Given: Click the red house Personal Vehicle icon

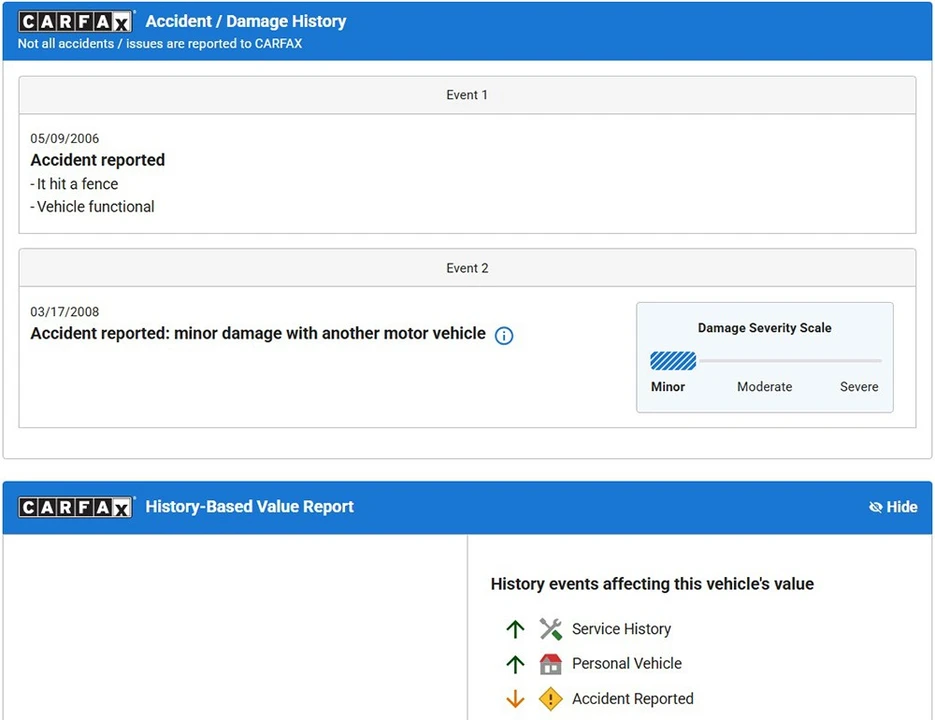Looking at the screenshot, I should coord(550,663).
